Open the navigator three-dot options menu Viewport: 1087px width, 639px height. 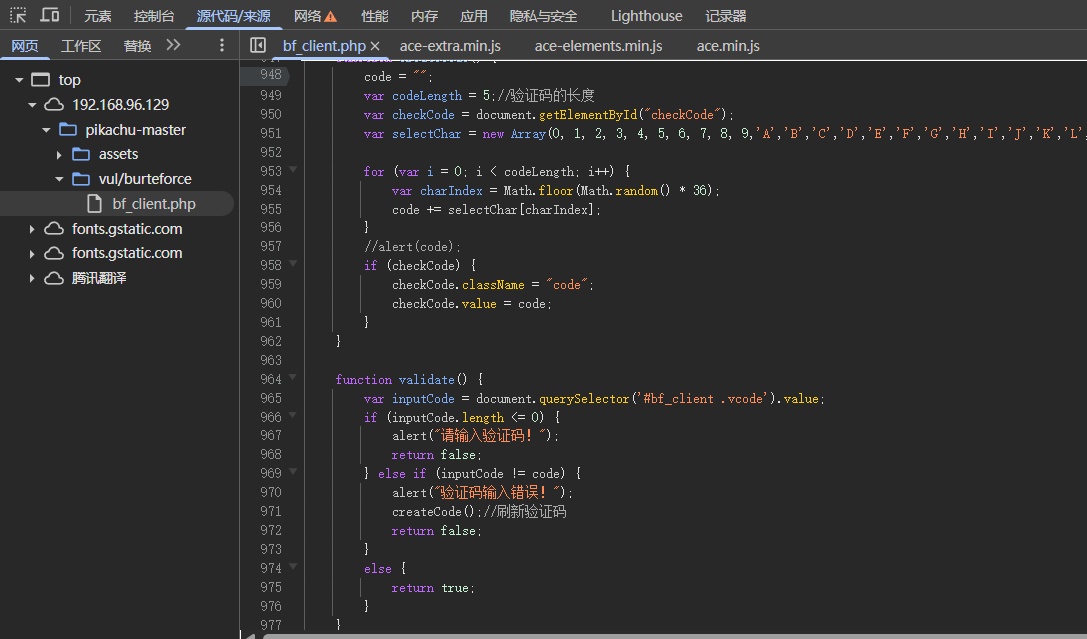click(222, 46)
